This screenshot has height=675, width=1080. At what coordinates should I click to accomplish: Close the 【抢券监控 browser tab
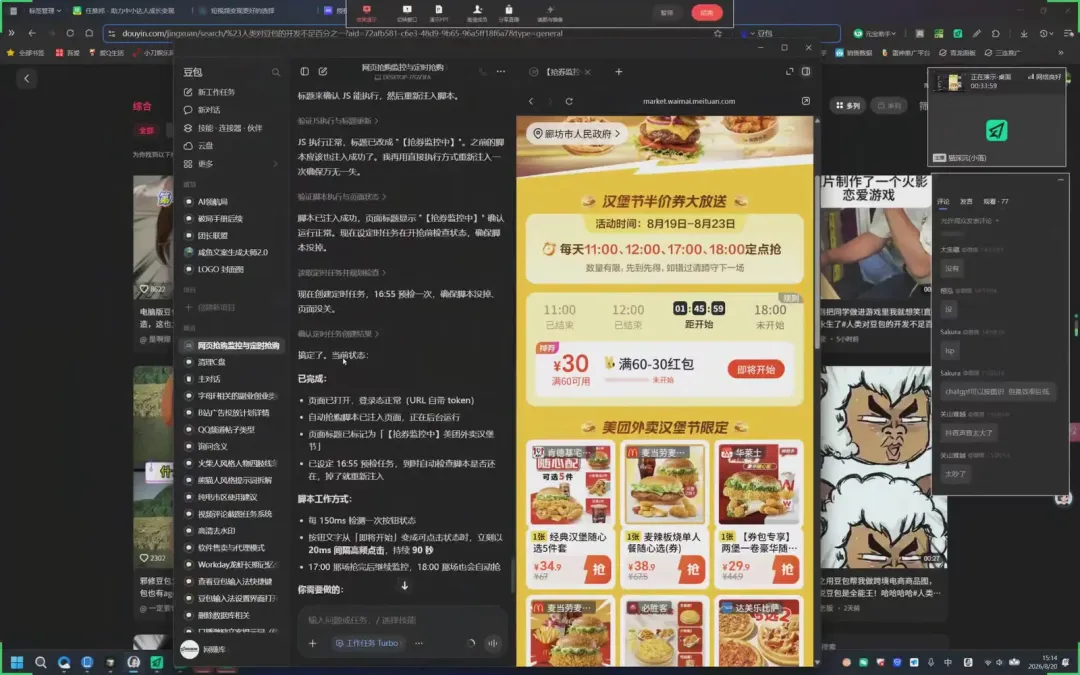pyautogui.click(x=588, y=72)
